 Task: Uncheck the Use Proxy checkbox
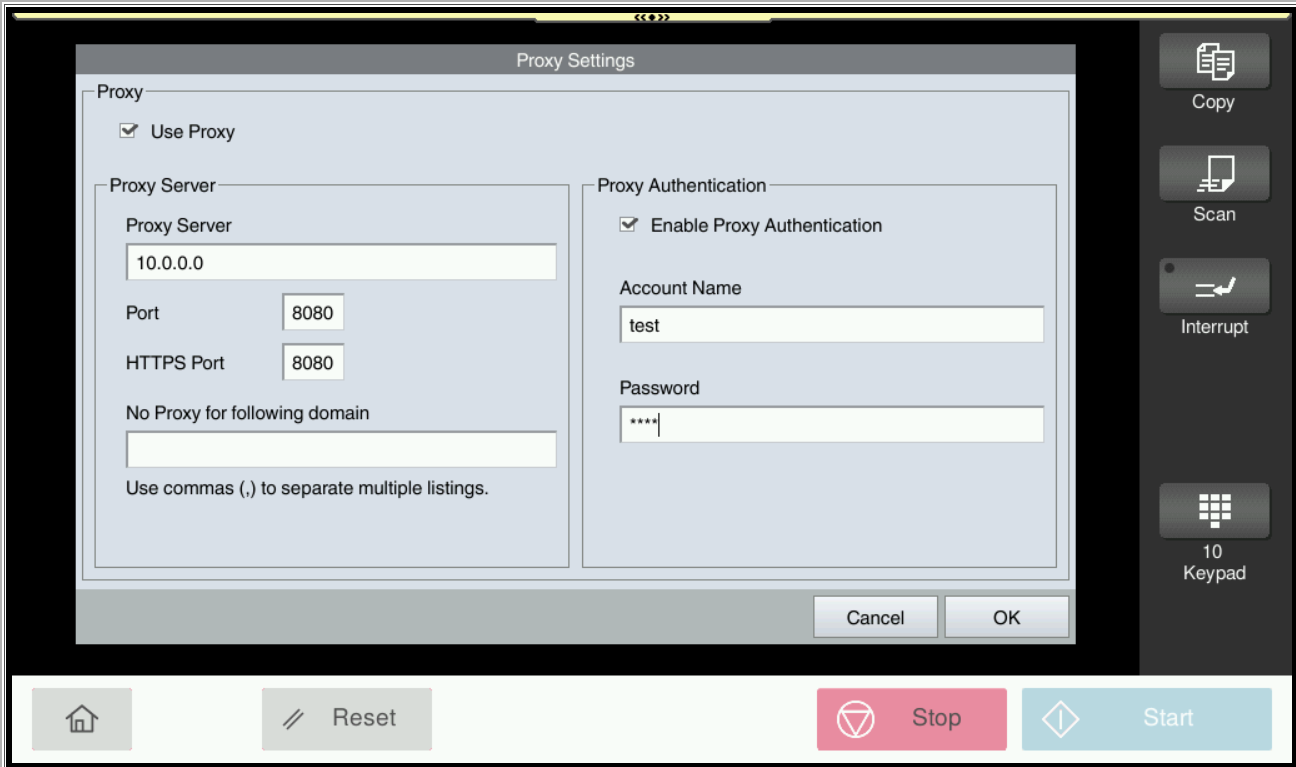[128, 131]
